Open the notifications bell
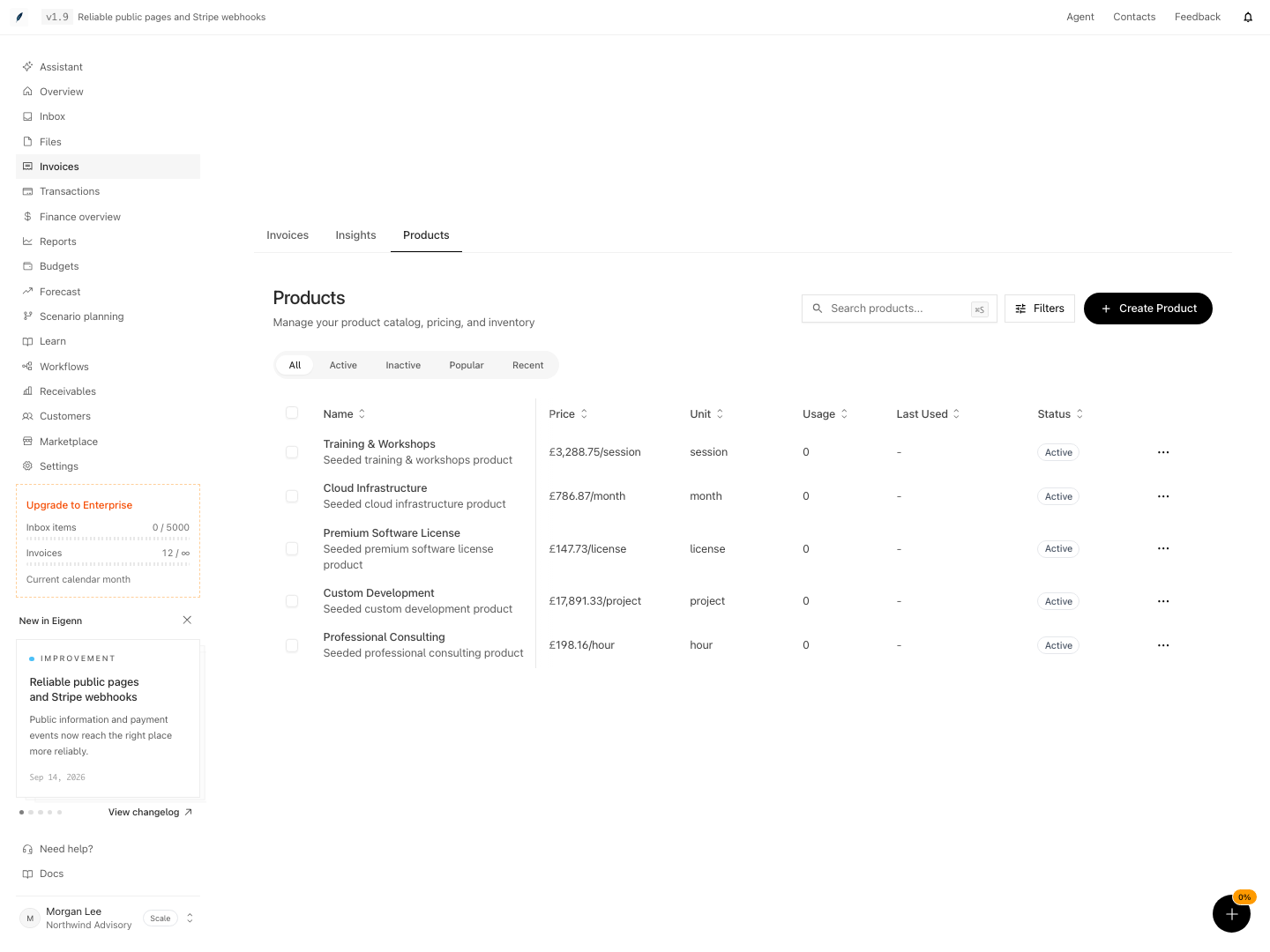1270x952 pixels. click(x=1248, y=17)
